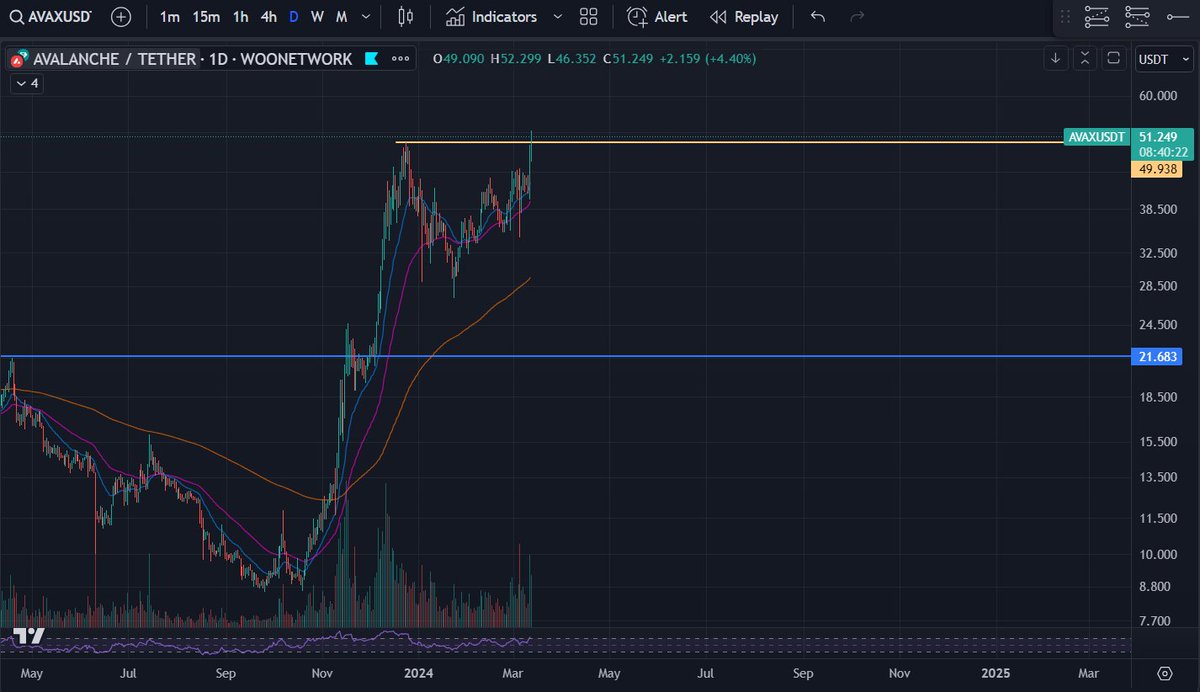Click the yellow 49.938 price line label
Screen dimensions: 1200x692
[x=1156, y=169]
